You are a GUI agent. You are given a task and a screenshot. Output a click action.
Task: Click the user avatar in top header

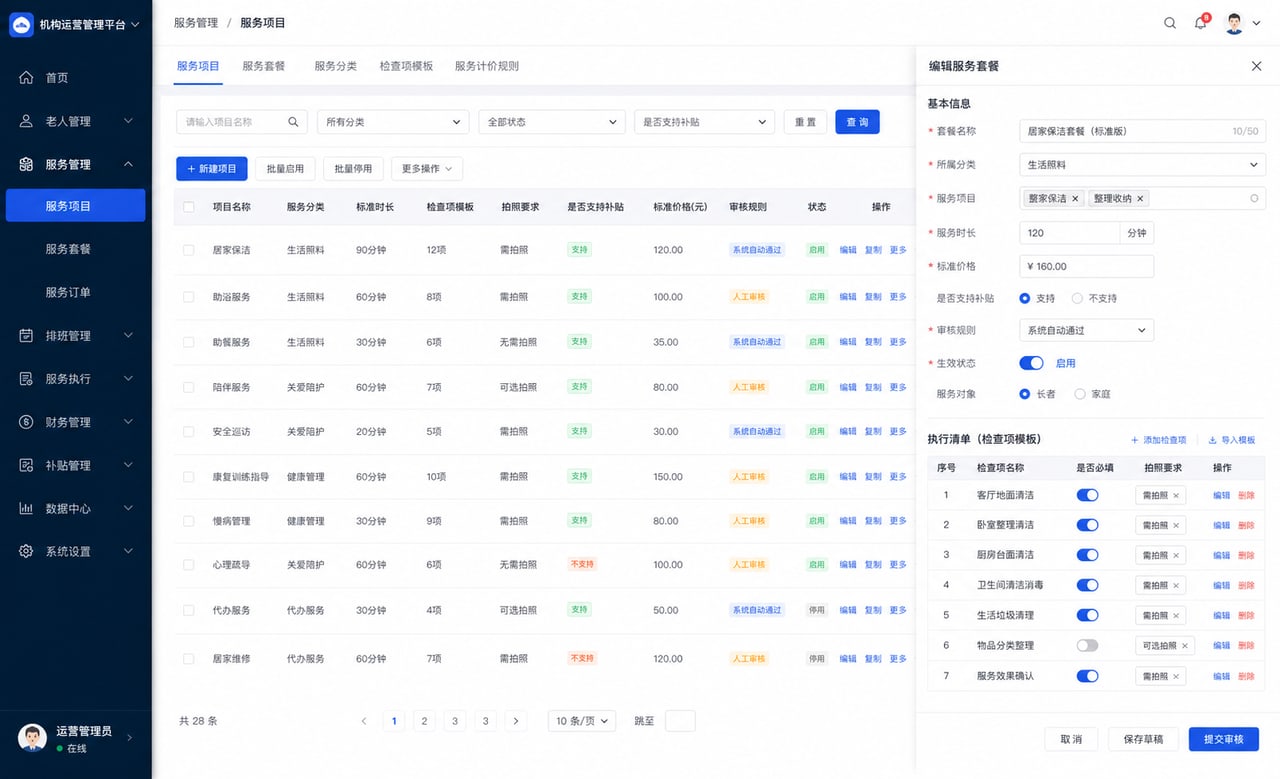[x=1235, y=23]
